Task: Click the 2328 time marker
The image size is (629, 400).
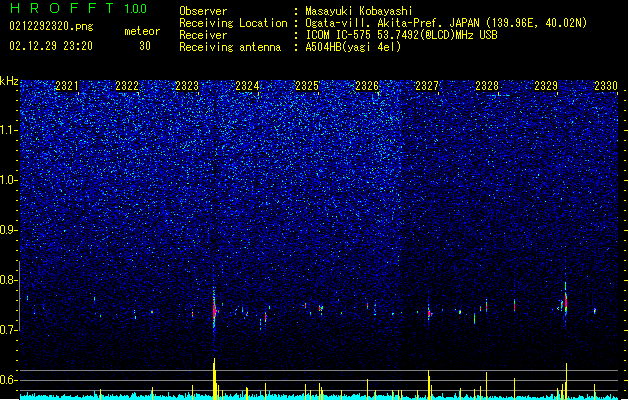Action: pyautogui.click(x=487, y=86)
